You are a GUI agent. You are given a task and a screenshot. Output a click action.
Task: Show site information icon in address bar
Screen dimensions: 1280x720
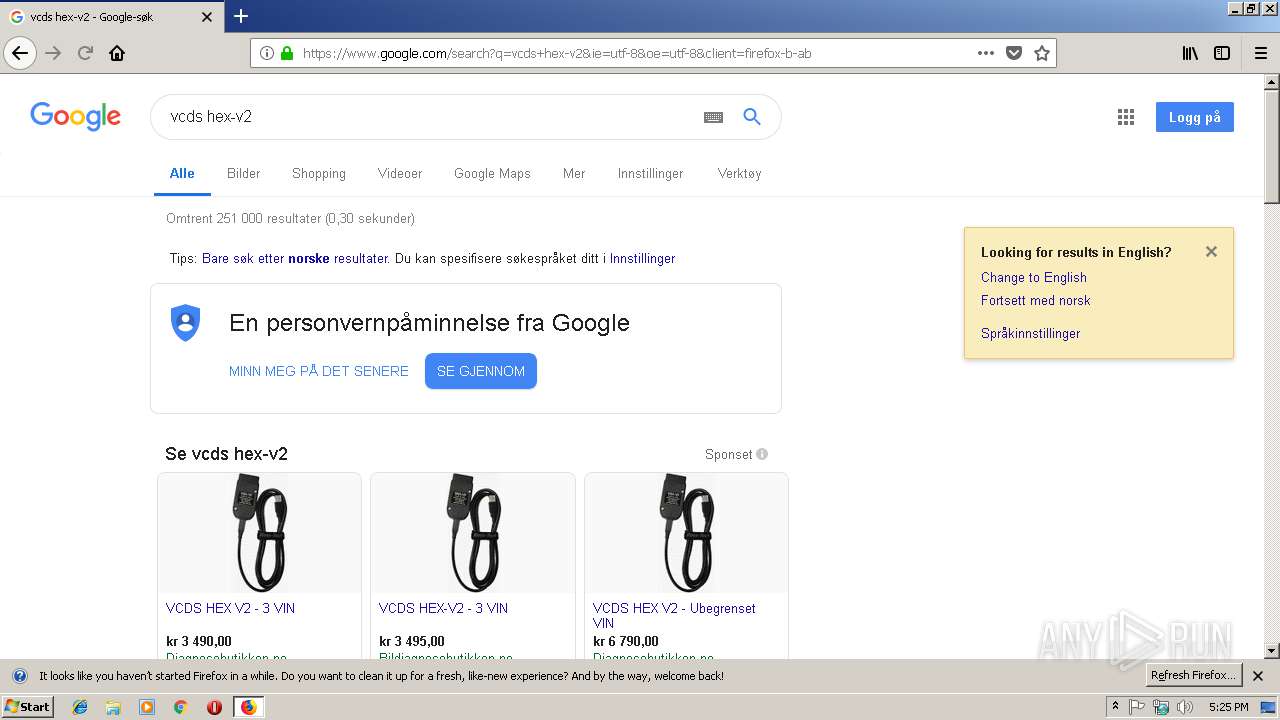266,53
